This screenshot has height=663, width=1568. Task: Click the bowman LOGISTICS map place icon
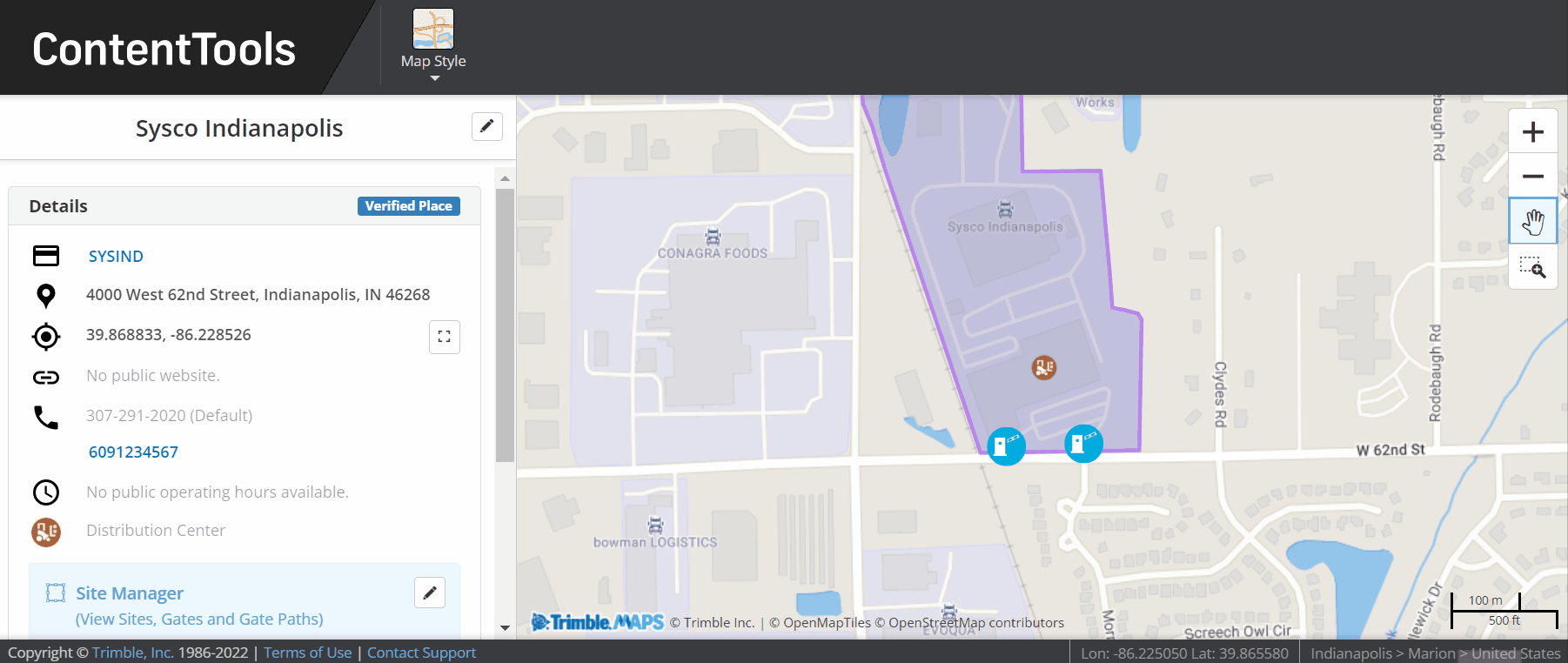655,526
